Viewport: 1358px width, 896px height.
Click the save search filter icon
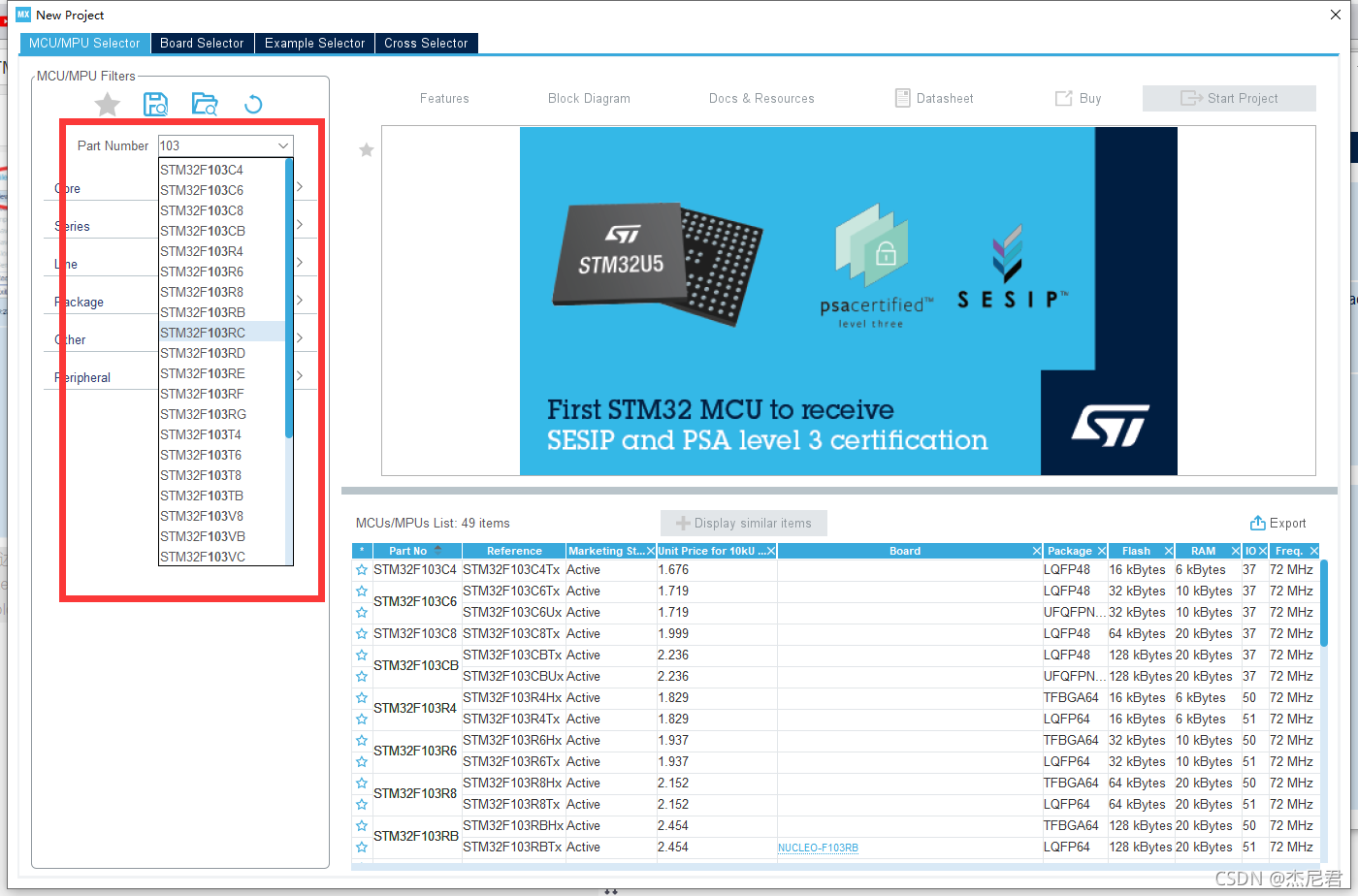coord(155,105)
